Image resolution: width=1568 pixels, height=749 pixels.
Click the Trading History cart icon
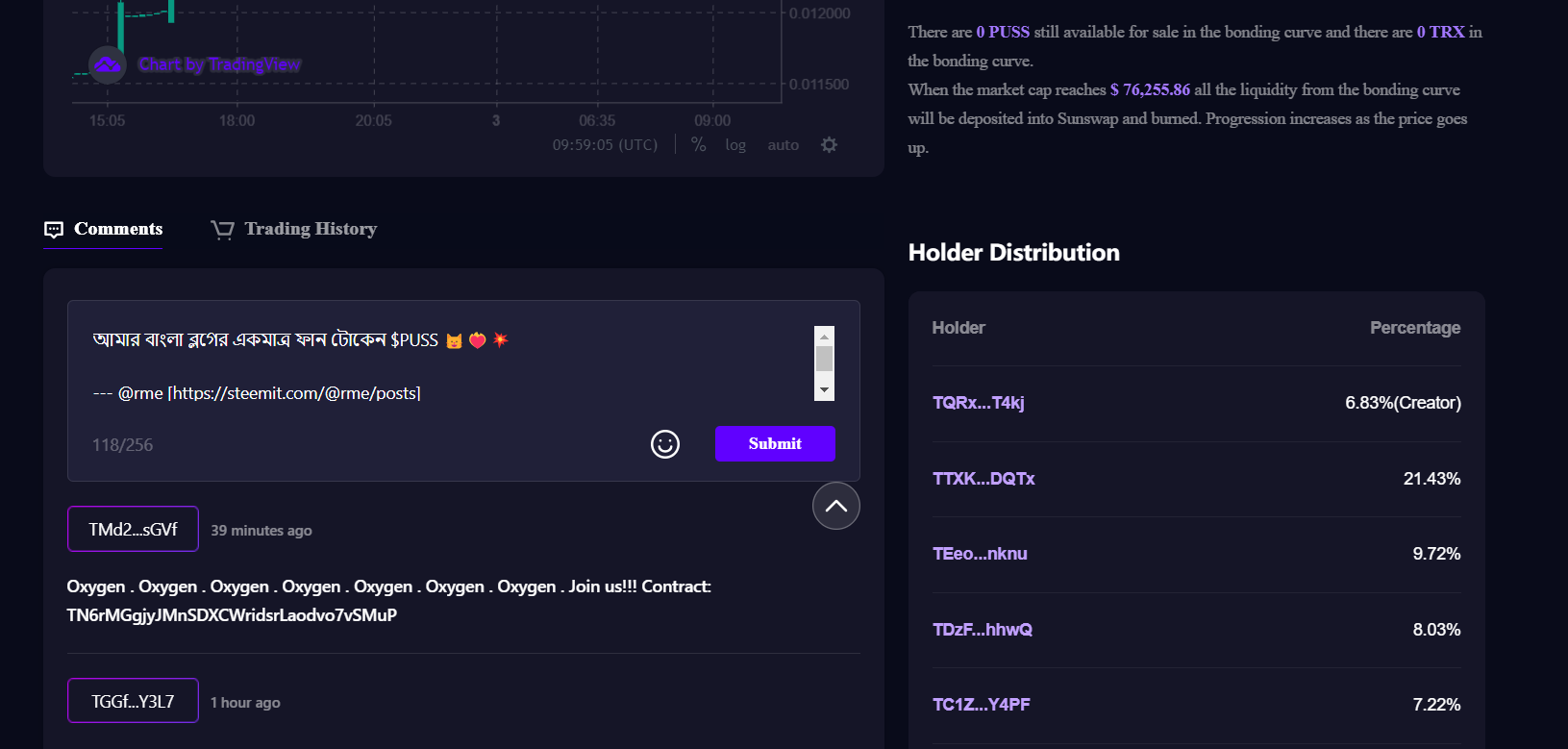[222, 229]
